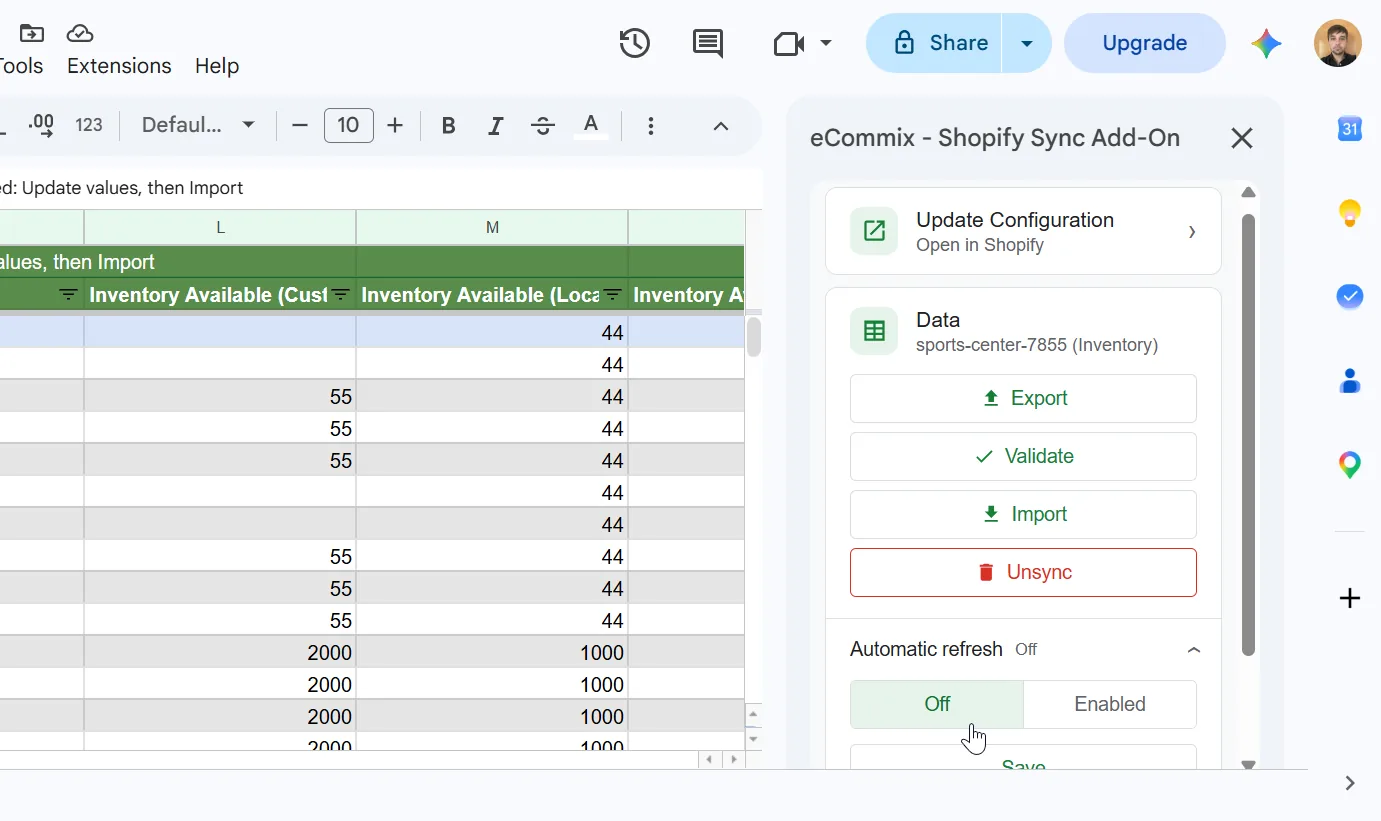The image size is (1381, 821).
Task: Open Google Tasks side panel icon
Action: click(x=1350, y=296)
